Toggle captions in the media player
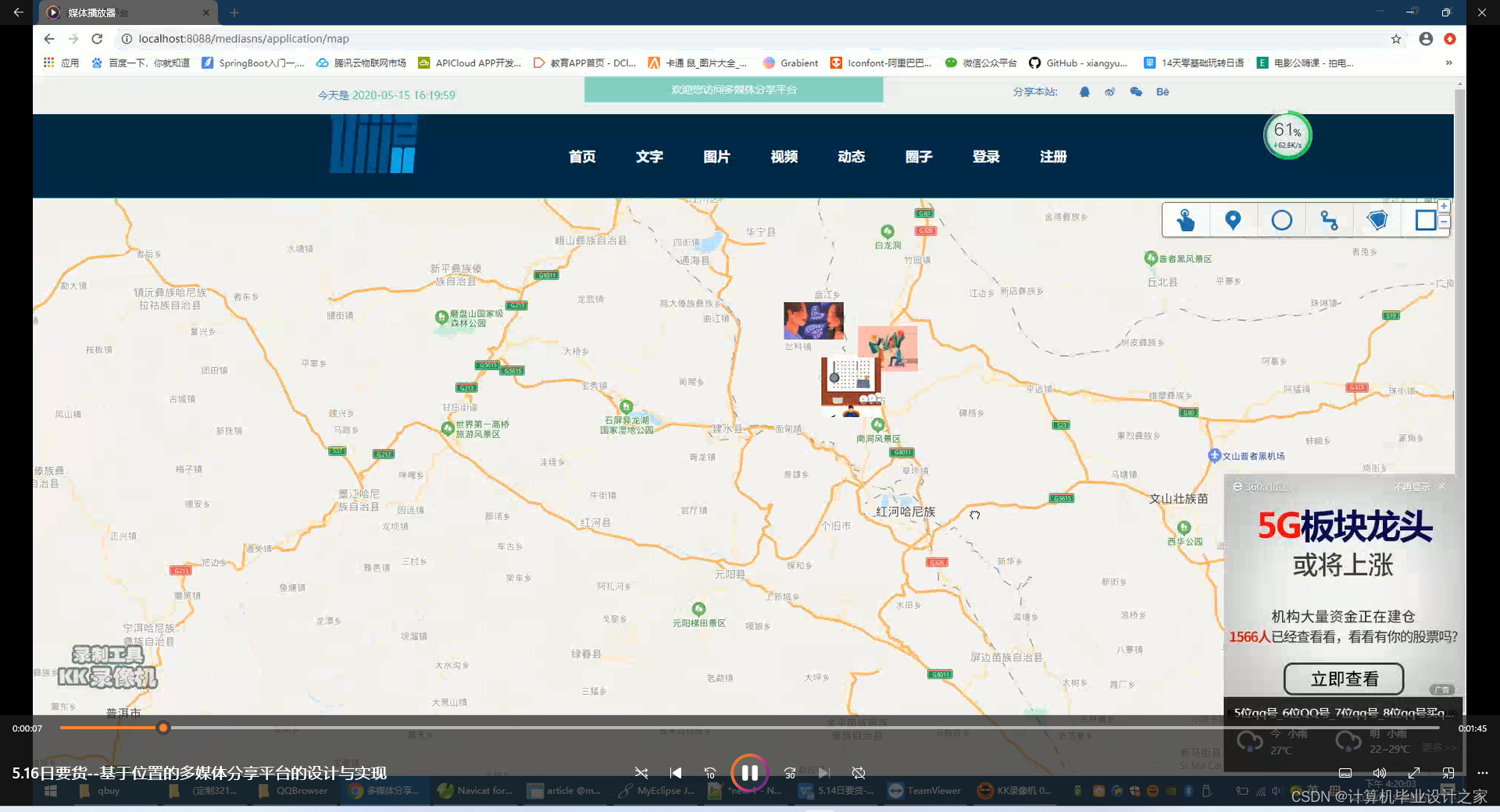 click(1345, 772)
